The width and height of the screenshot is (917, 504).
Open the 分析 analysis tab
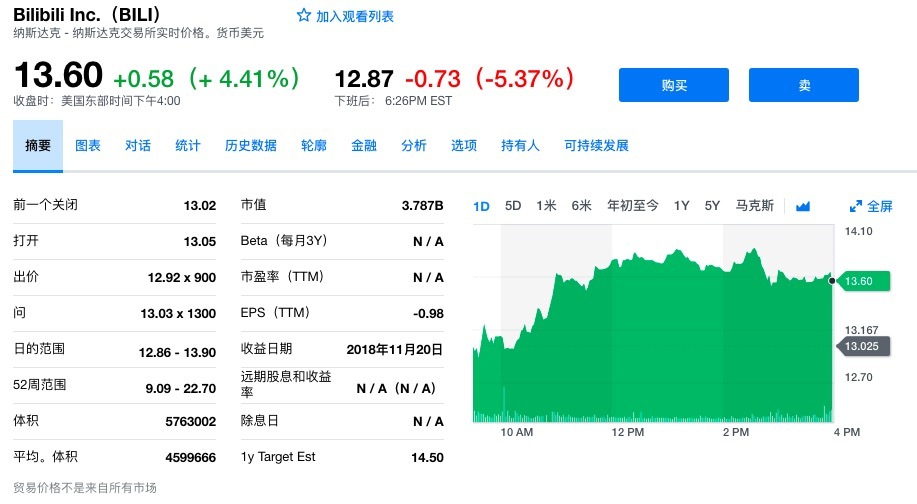pyautogui.click(x=413, y=146)
